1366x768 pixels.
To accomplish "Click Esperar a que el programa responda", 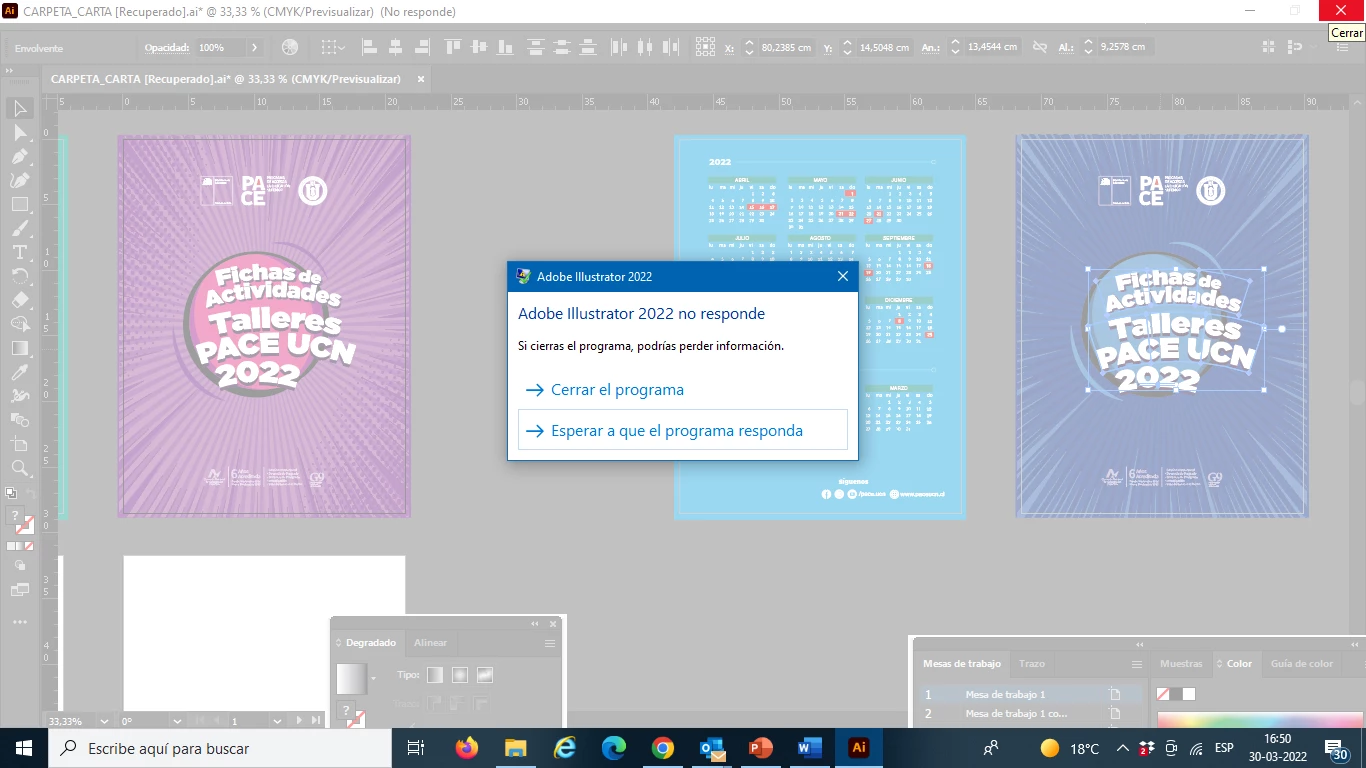I will [x=683, y=431].
